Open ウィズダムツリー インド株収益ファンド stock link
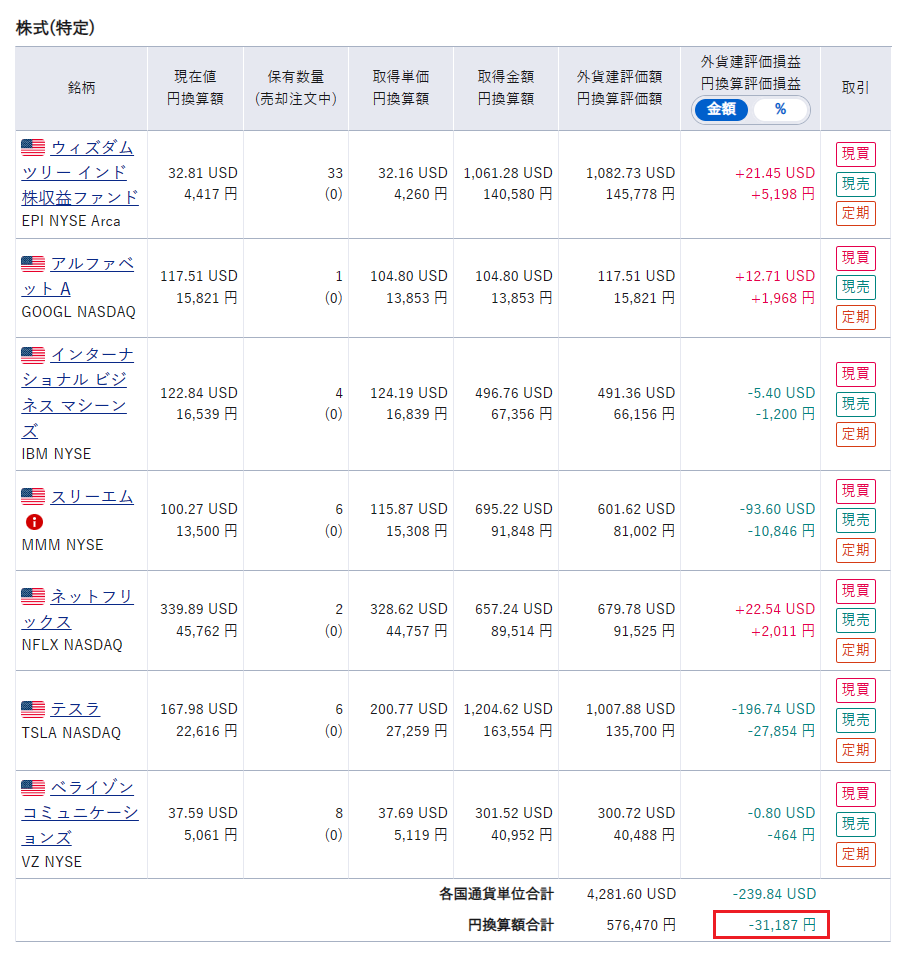 tap(80, 173)
